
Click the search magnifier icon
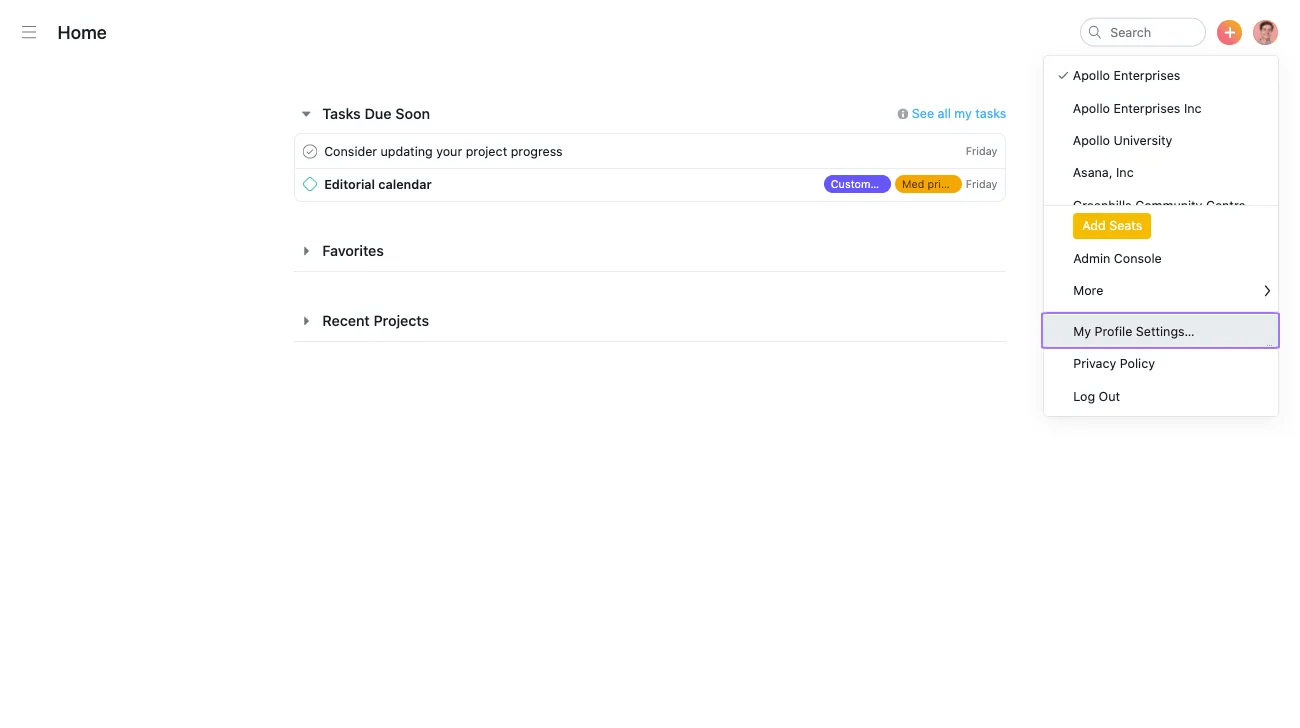(x=1095, y=33)
